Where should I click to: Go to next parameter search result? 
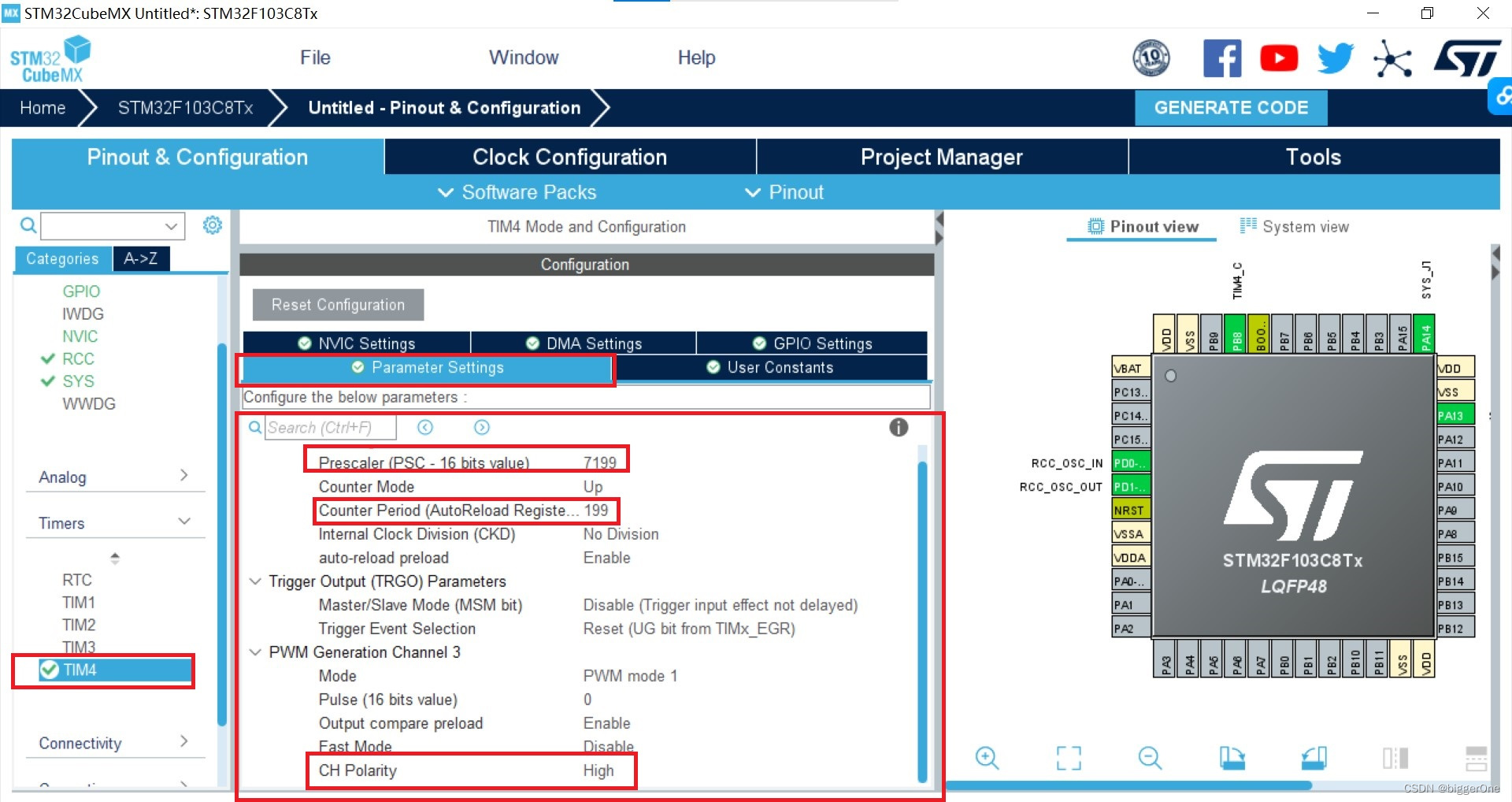pyautogui.click(x=482, y=427)
